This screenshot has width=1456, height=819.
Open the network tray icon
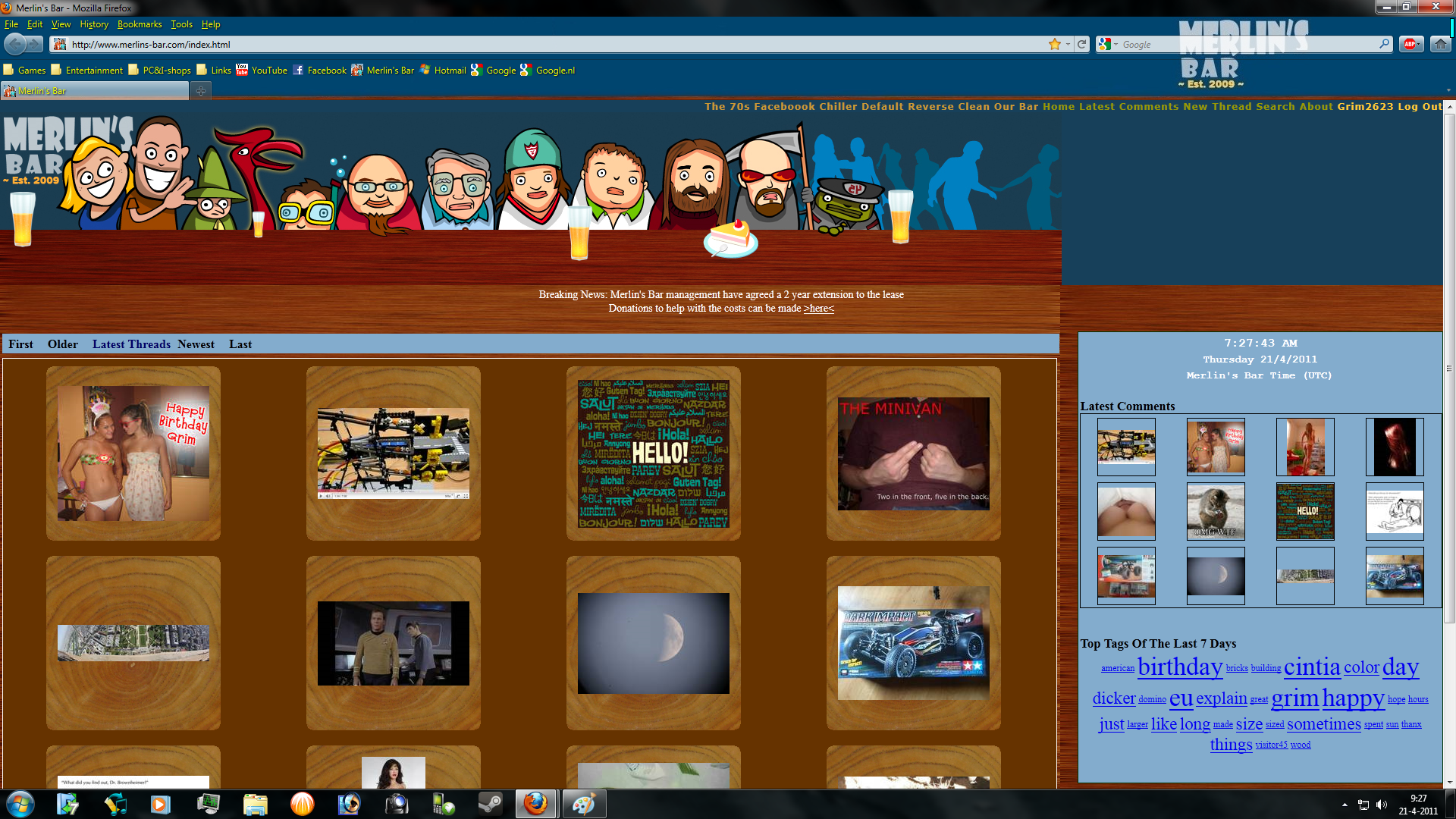1363,805
